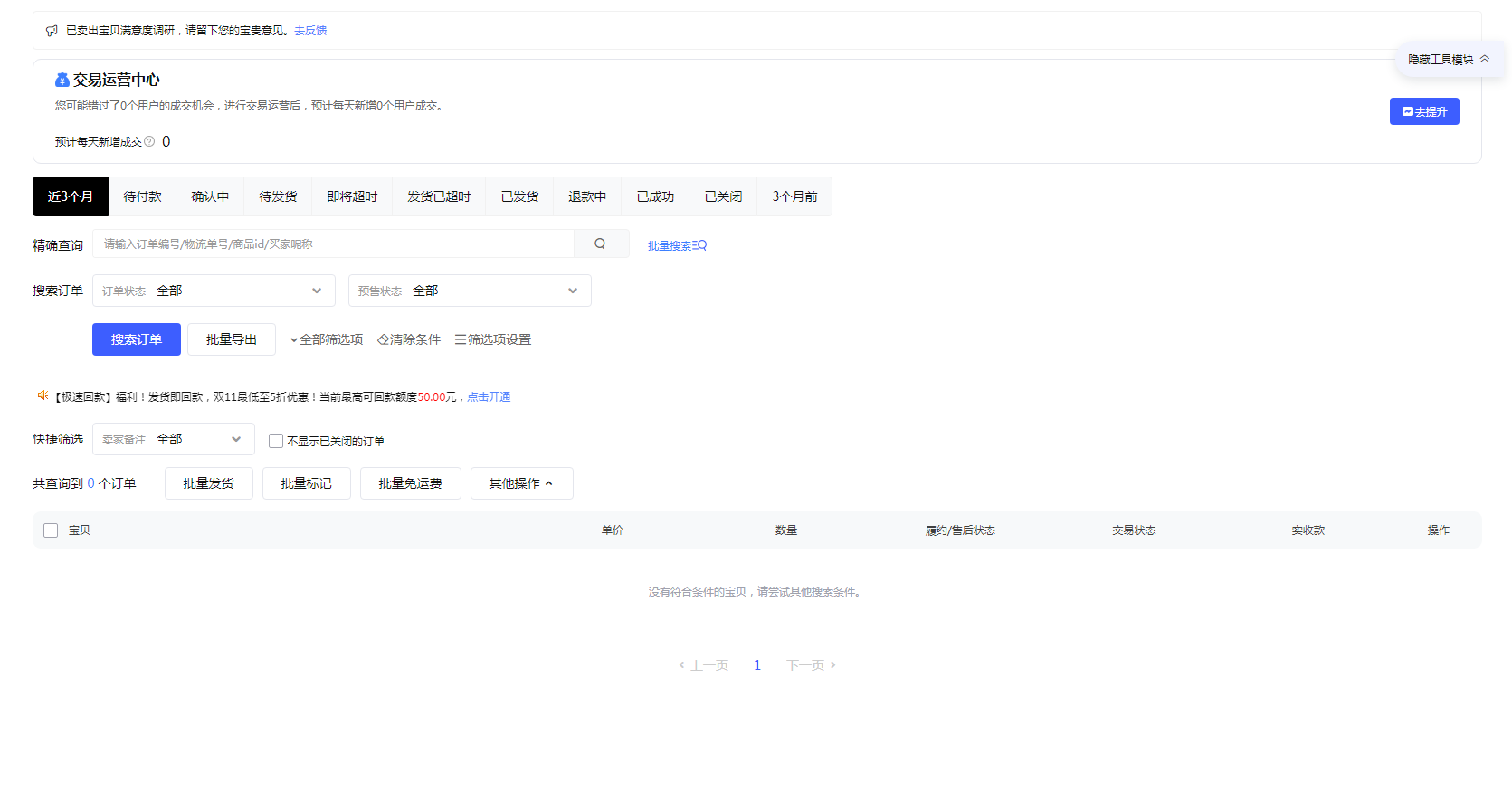Switch to 已成功 tab
The image size is (1512, 812).
655,196
